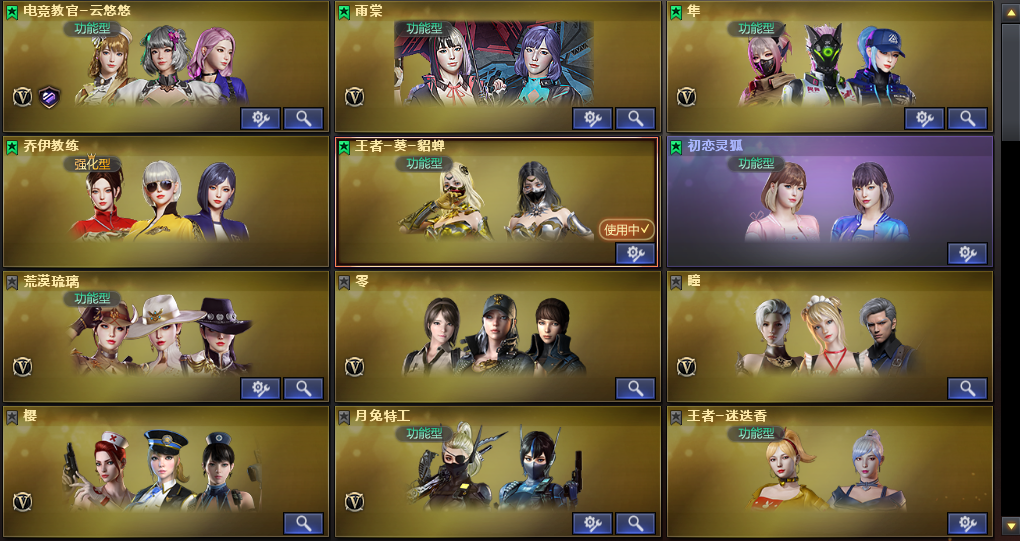Viewport: 1020px width, 541px height.
Task: Preview 樱 character with magnifier
Action: click(x=303, y=523)
